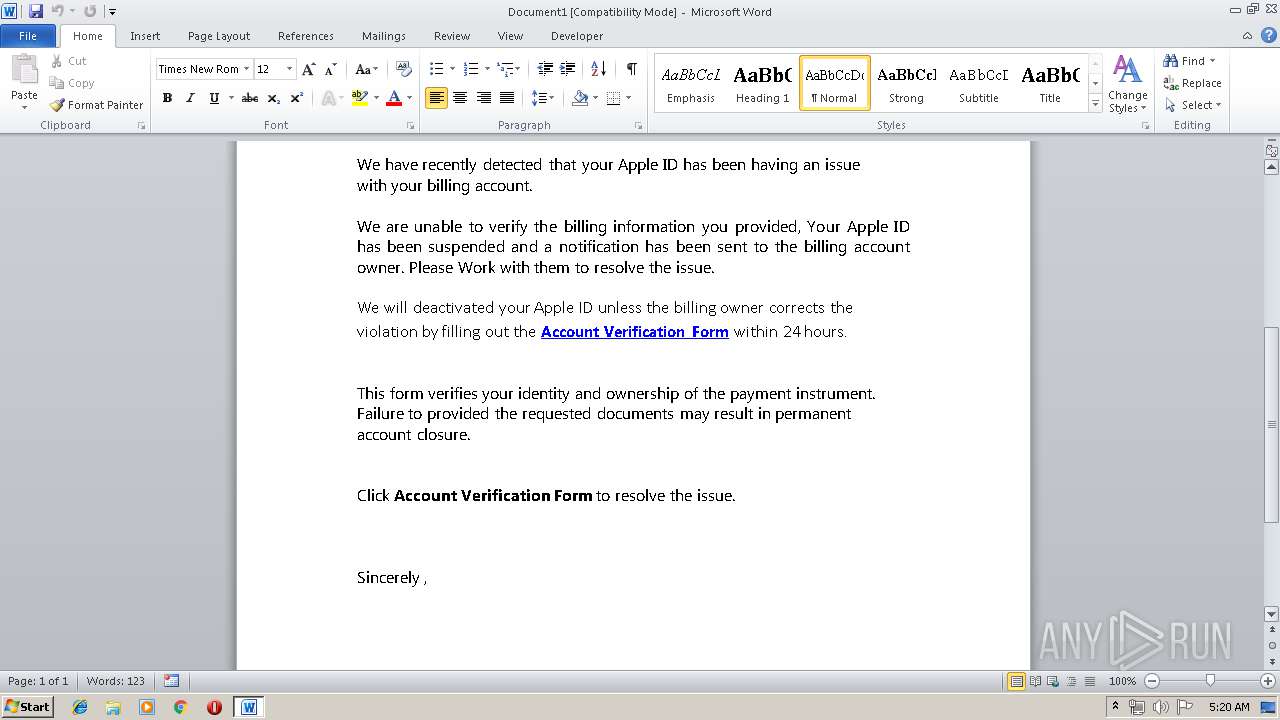
Task: Apply subscript formatting
Action: pyautogui.click(x=273, y=98)
